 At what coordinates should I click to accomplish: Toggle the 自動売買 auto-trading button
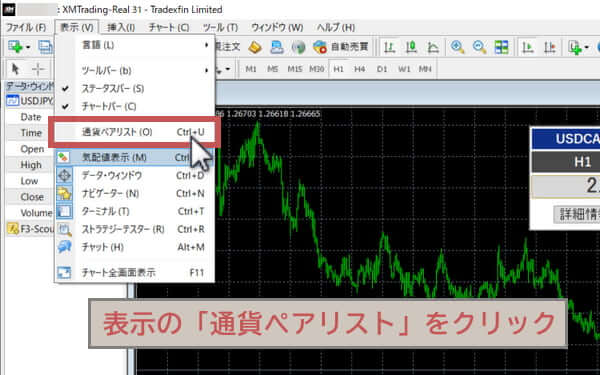coord(341,47)
